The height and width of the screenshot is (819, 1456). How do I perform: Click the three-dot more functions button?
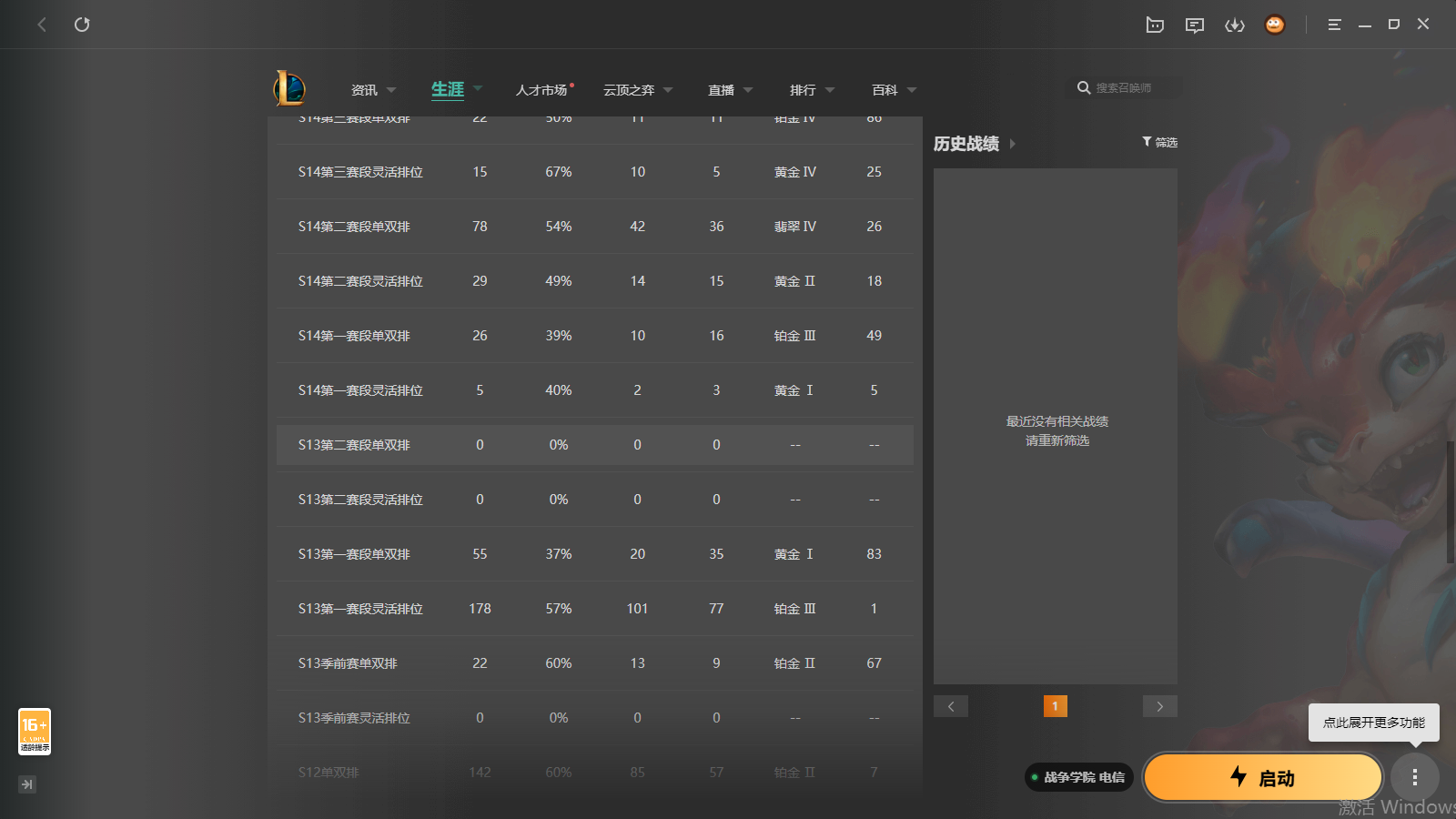(x=1415, y=777)
